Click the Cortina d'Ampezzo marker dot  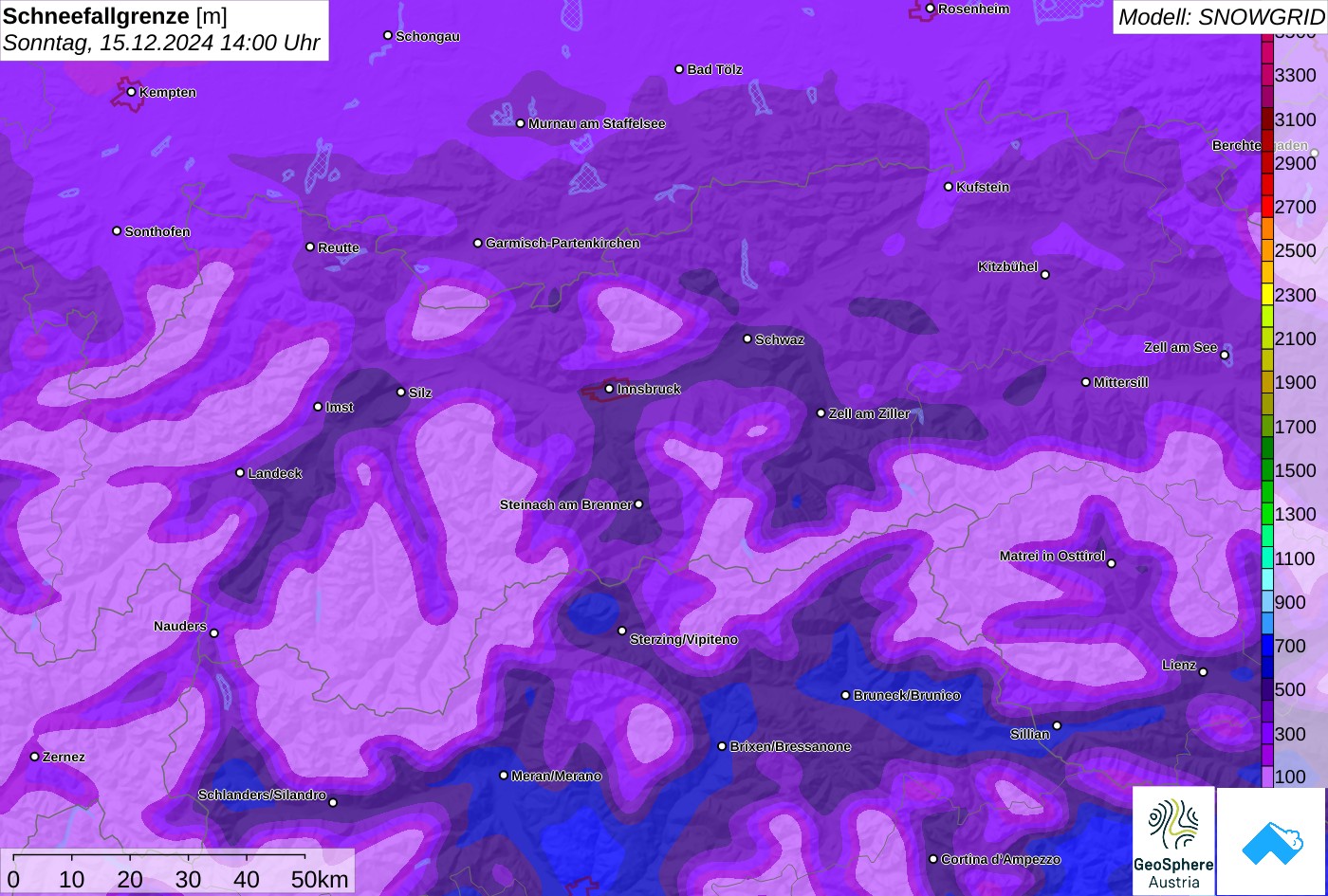coord(933,859)
